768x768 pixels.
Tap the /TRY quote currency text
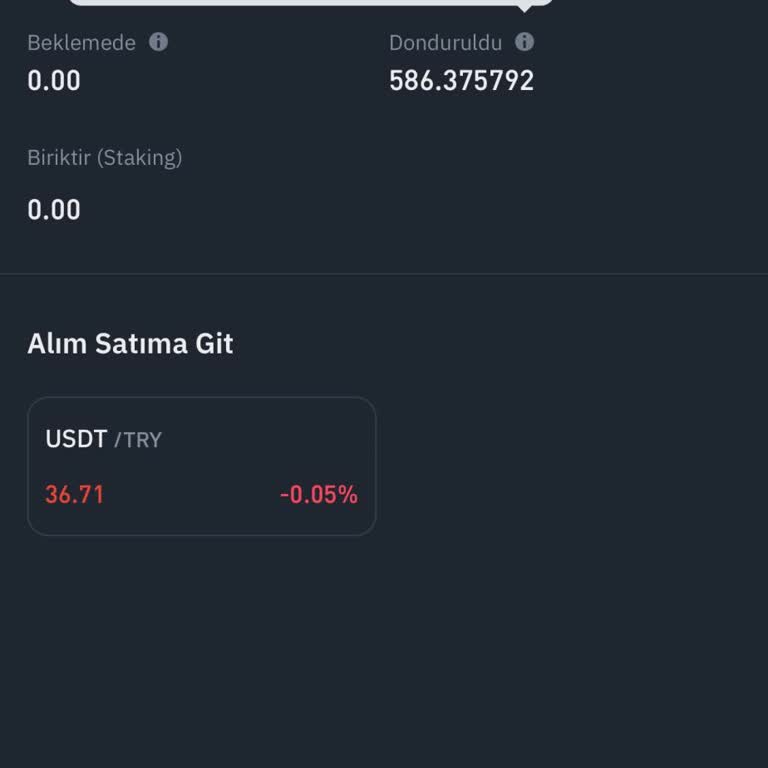(x=138, y=440)
